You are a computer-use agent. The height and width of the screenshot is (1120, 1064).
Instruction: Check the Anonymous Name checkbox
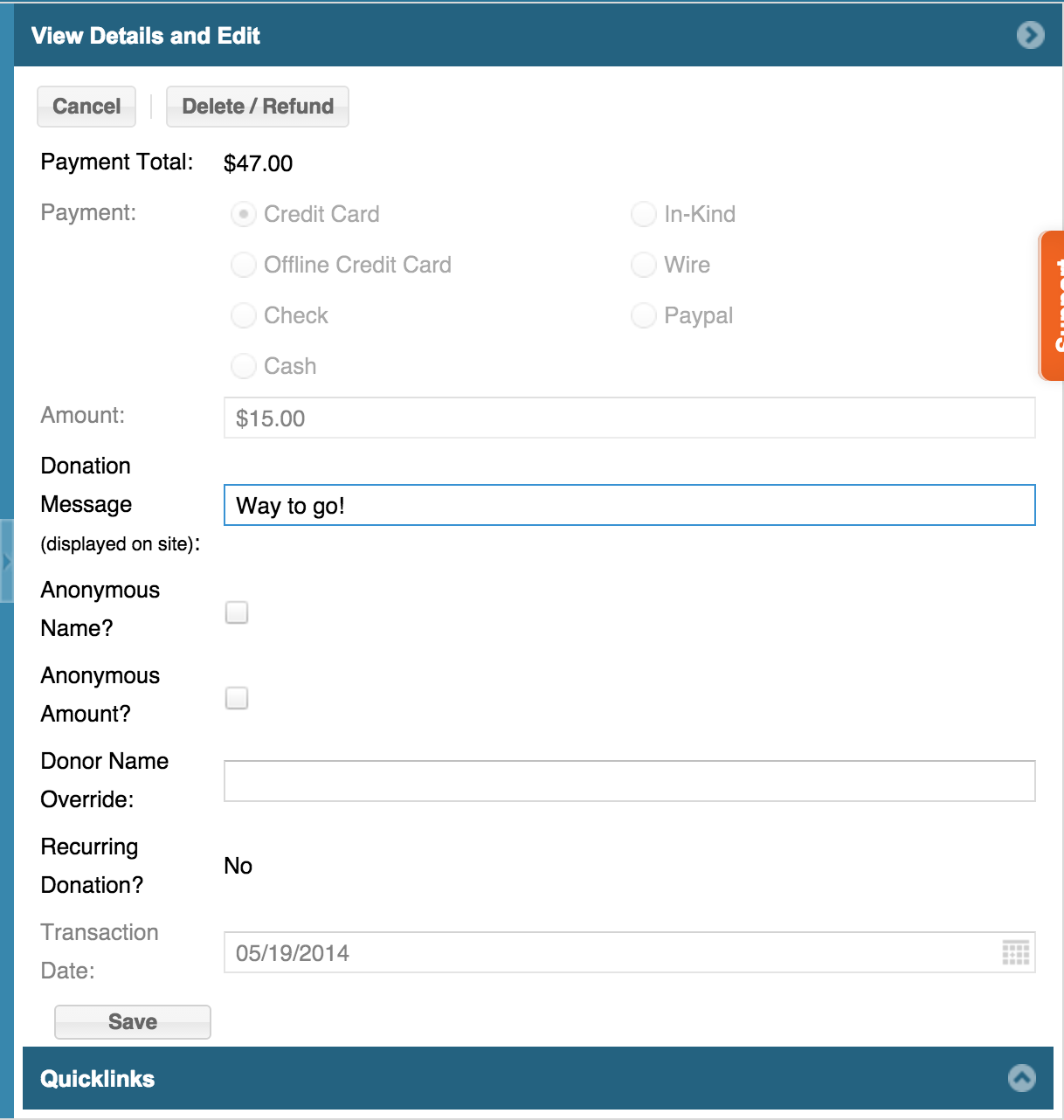pos(237,612)
